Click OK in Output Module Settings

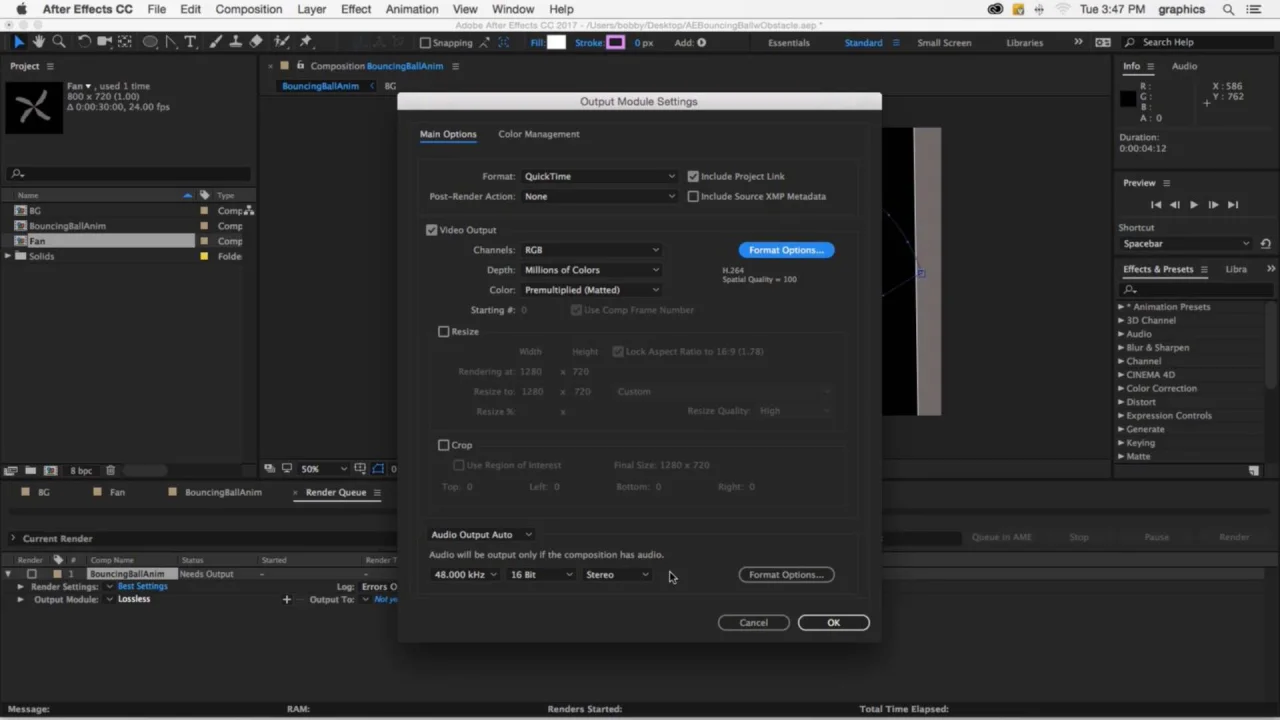coord(834,623)
